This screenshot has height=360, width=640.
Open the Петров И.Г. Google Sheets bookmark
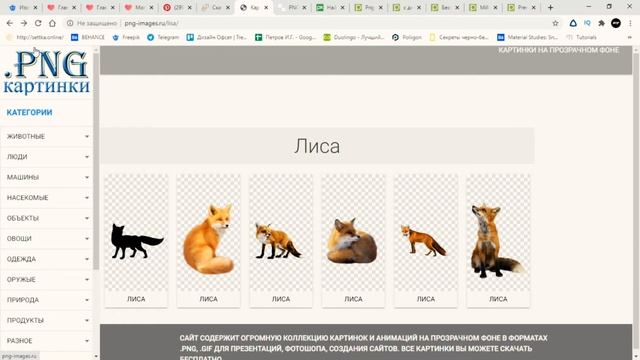[286, 37]
